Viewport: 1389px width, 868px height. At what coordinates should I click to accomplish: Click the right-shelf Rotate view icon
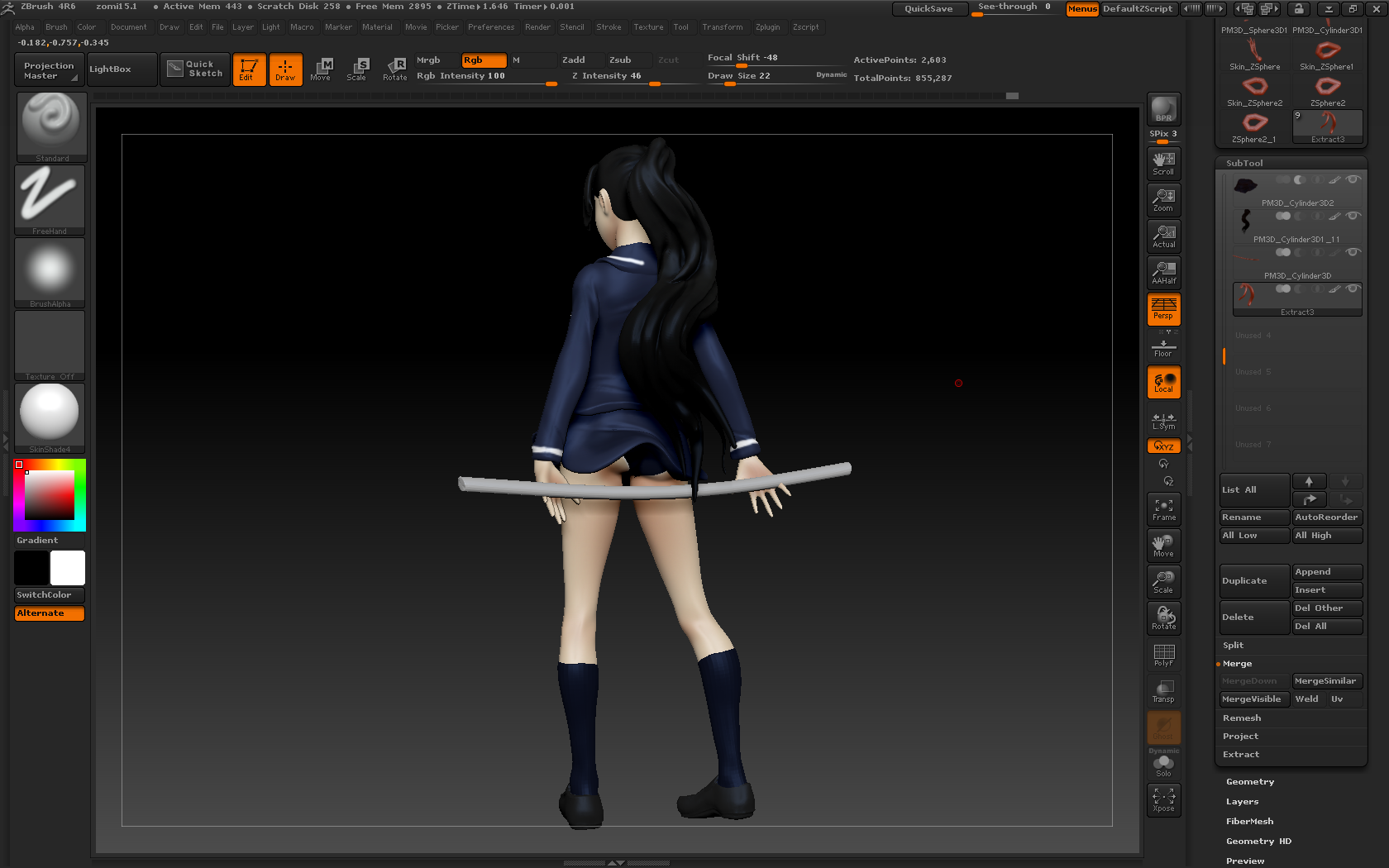1163,618
